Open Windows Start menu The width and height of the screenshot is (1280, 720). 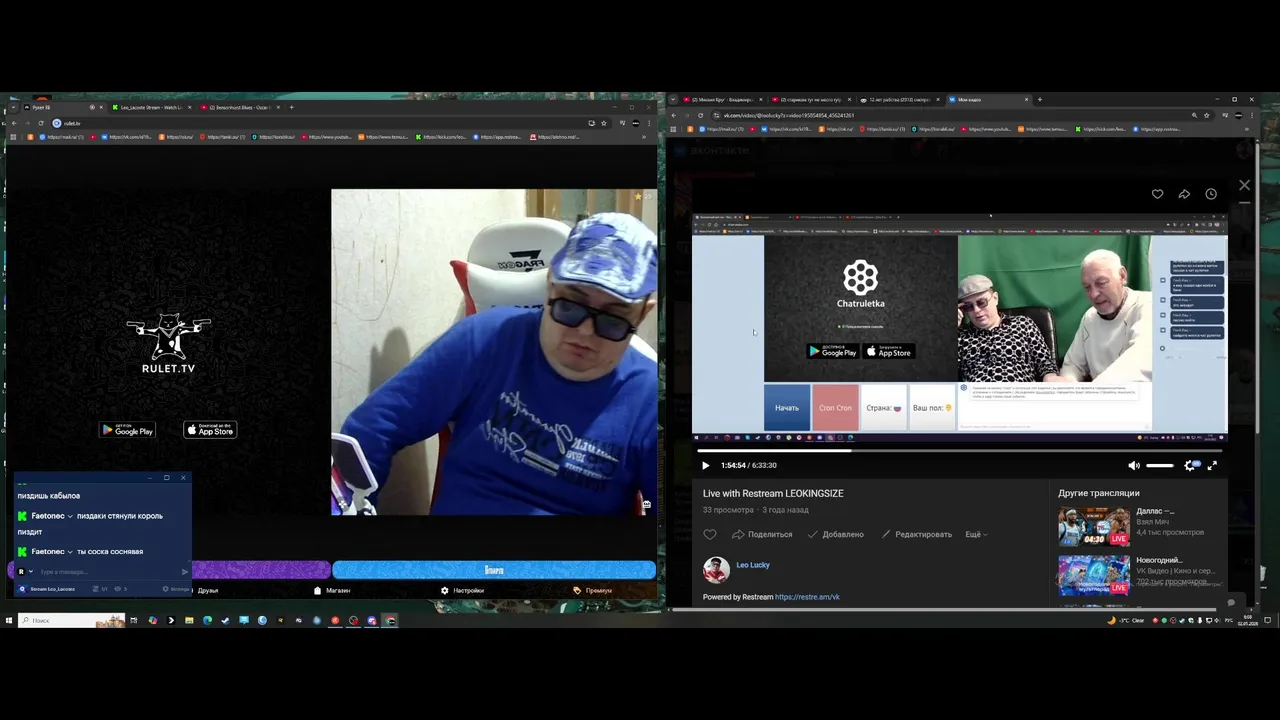click(9, 621)
